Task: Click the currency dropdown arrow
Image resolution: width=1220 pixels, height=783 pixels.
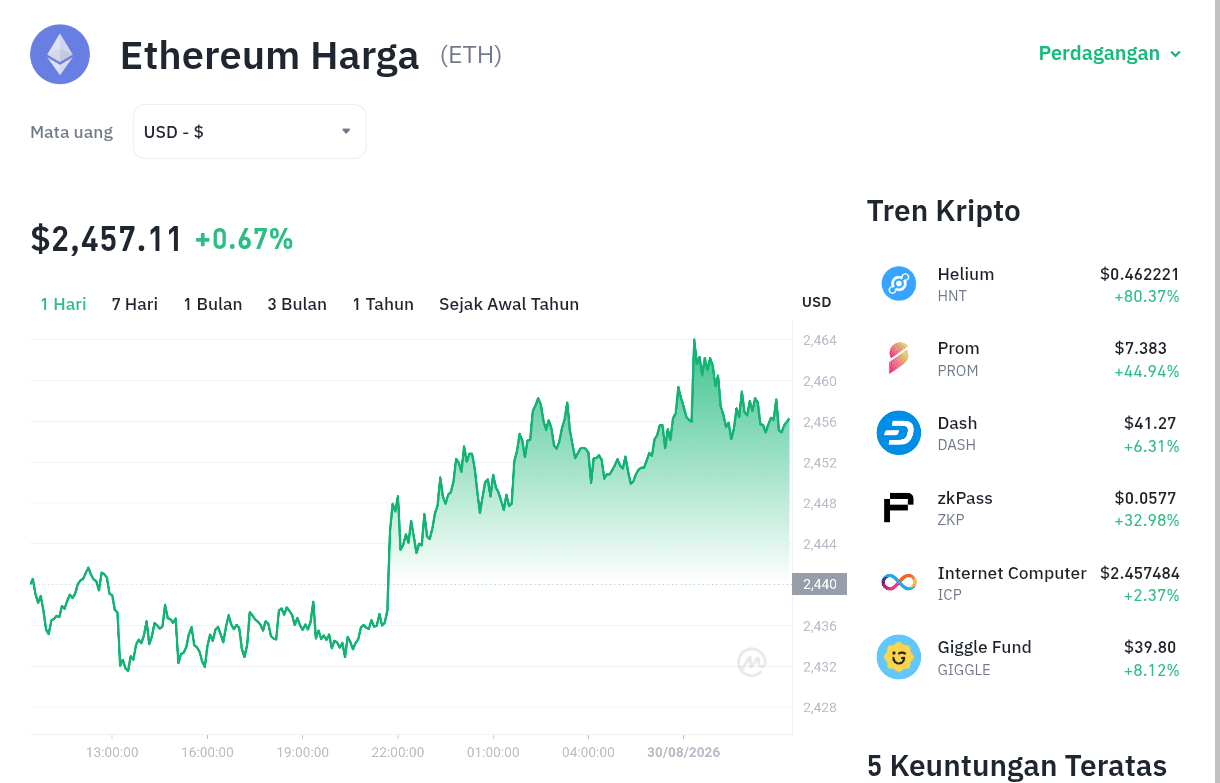Action: pyautogui.click(x=346, y=131)
